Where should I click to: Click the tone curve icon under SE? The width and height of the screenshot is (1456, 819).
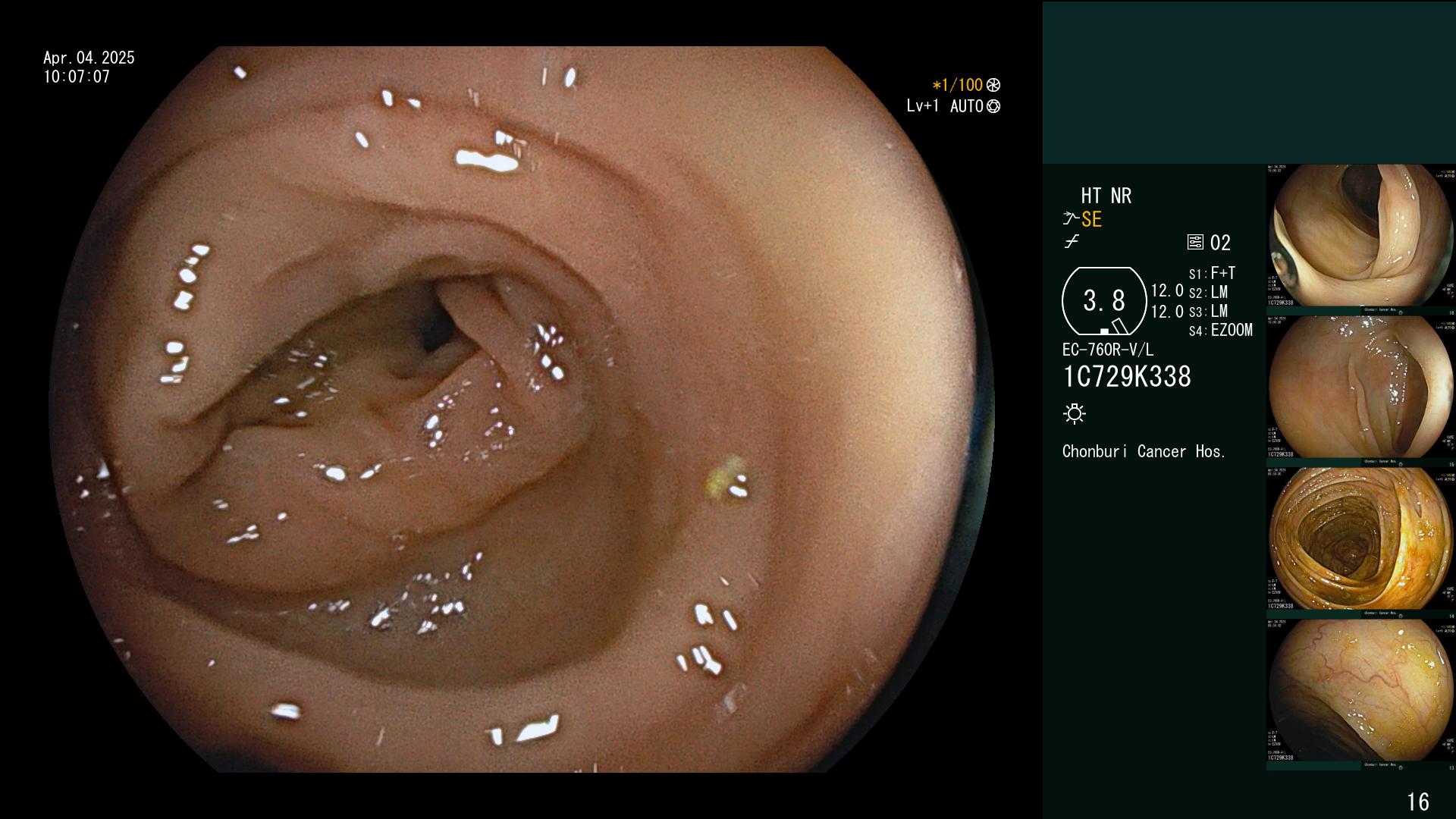tap(1072, 242)
